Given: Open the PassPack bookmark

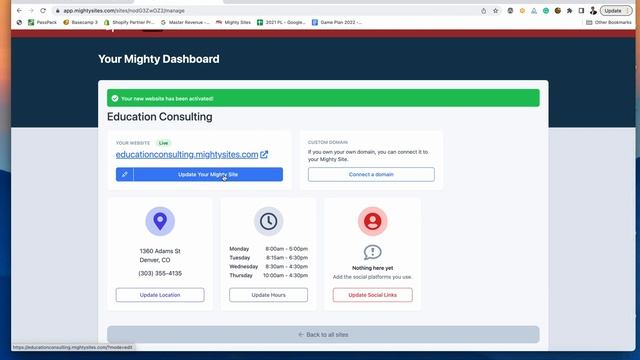Looking at the screenshot, I should (x=42, y=22).
